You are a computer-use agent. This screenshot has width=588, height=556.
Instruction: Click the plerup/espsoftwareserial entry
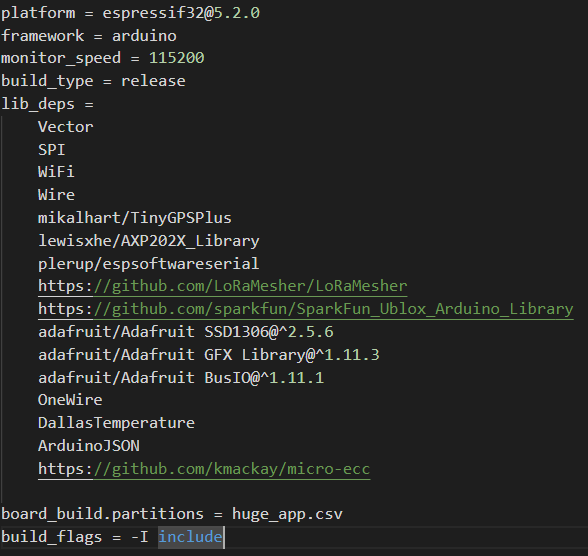[148, 264]
